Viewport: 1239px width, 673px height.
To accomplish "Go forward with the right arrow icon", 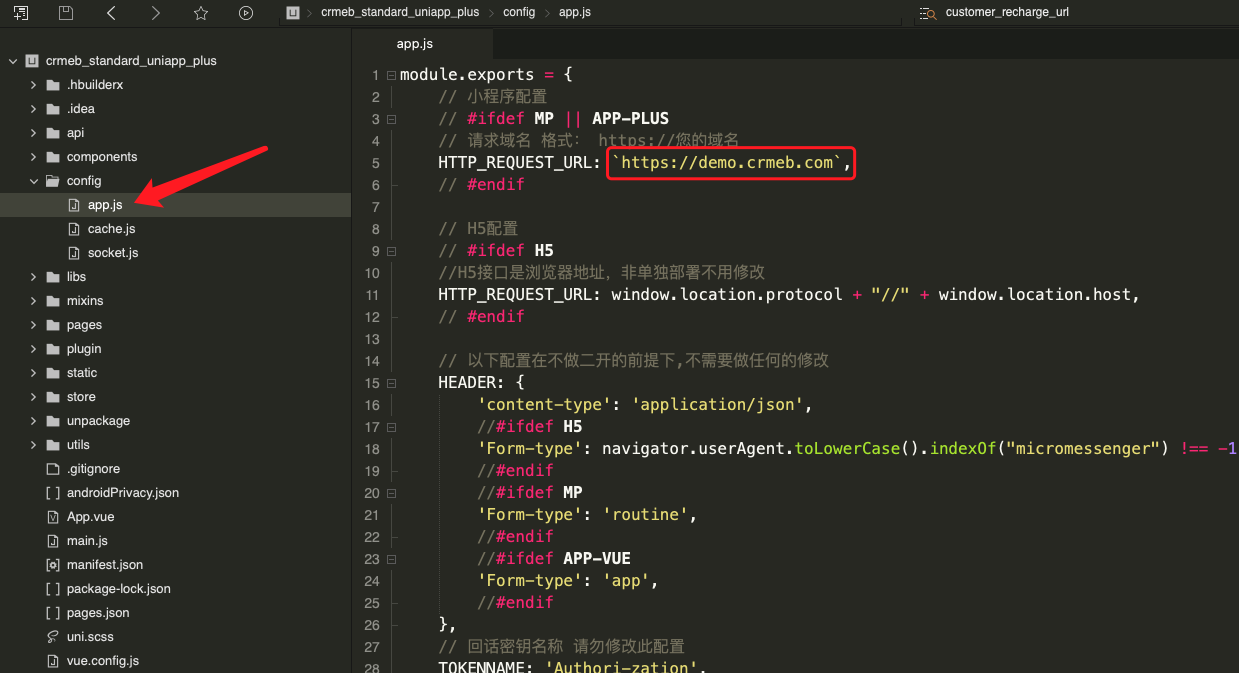I will [155, 13].
